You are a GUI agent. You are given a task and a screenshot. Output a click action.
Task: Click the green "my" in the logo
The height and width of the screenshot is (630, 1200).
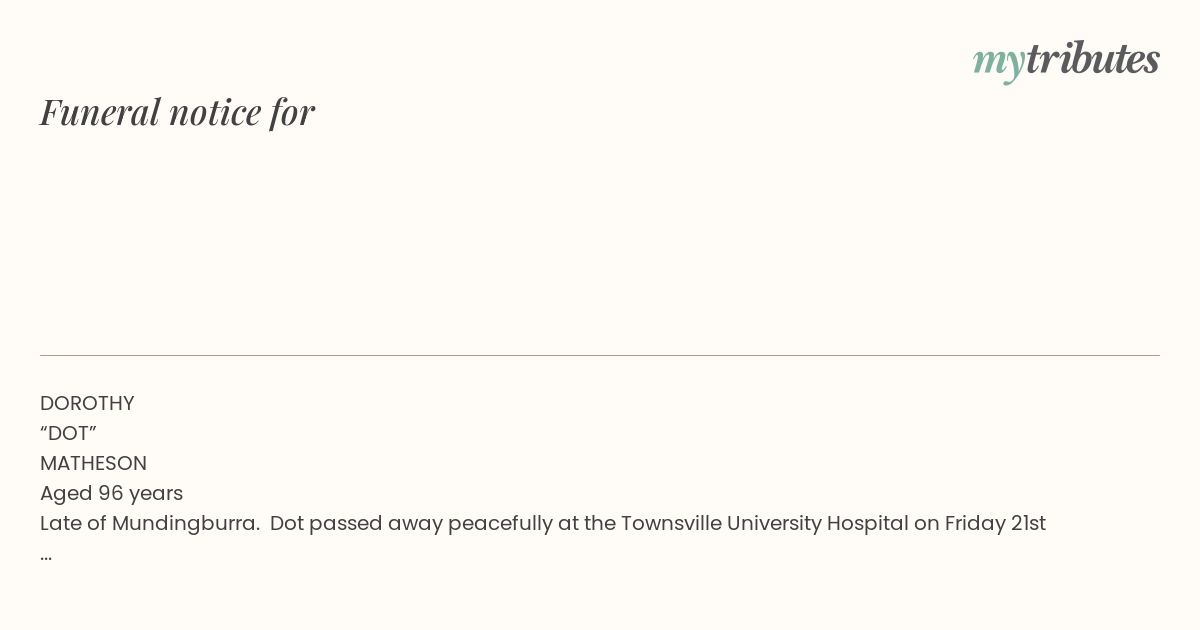point(998,61)
